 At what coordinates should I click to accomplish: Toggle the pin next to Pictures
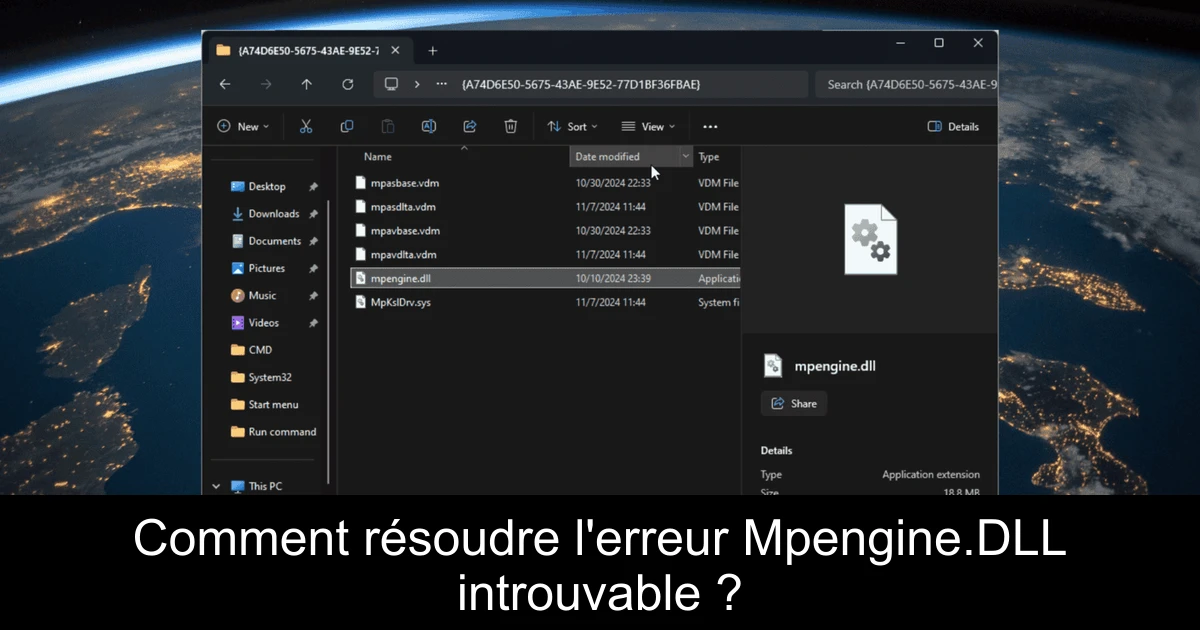(313, 268)
